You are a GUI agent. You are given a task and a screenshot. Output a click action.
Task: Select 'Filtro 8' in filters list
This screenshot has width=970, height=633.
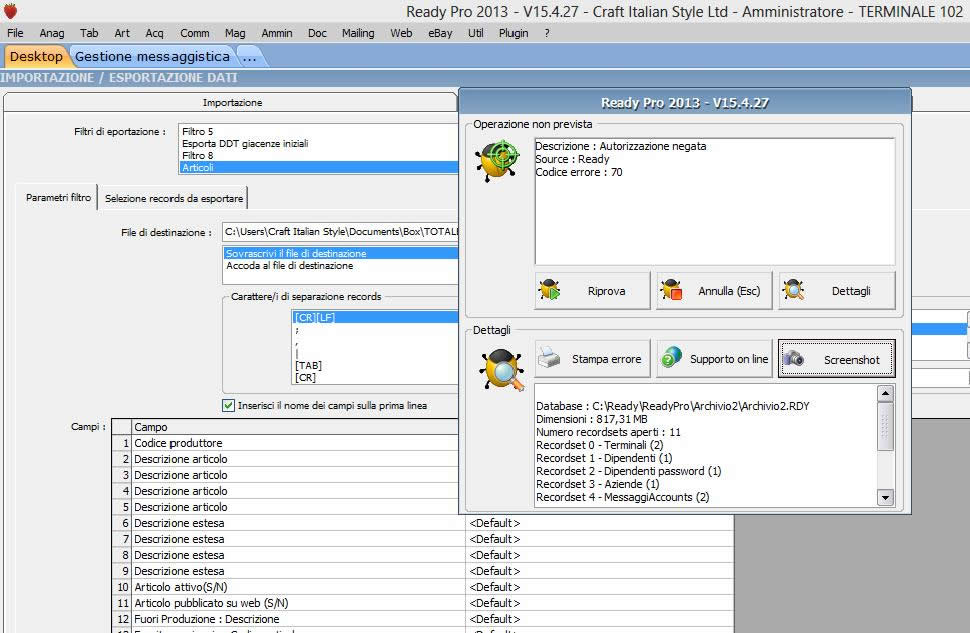coord(319,155)
